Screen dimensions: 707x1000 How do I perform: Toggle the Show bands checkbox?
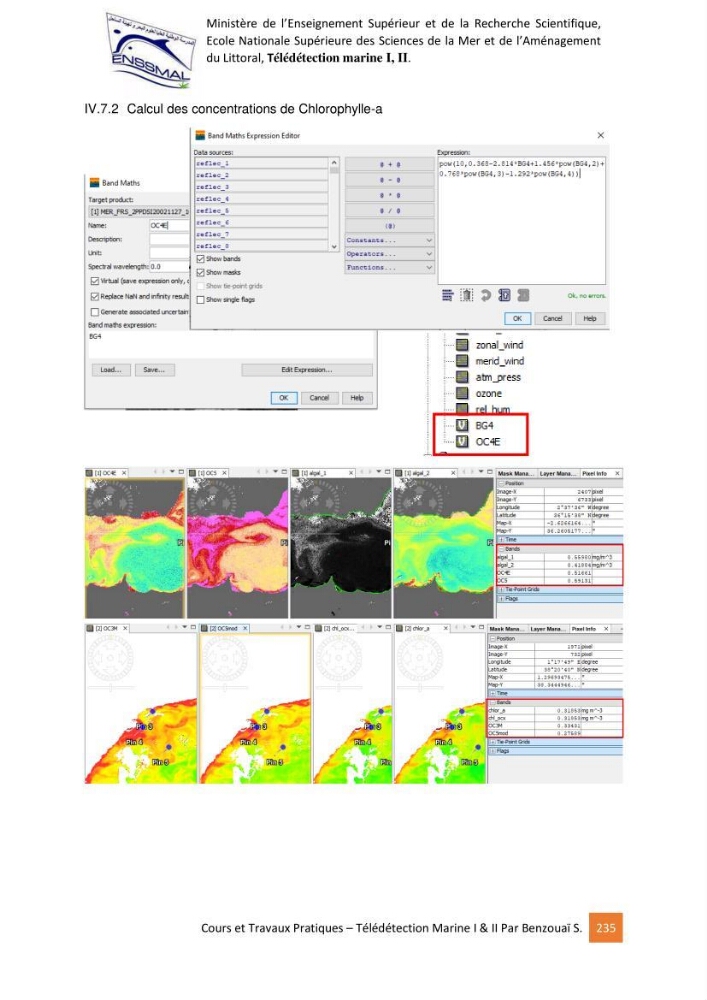click(200, 259)
